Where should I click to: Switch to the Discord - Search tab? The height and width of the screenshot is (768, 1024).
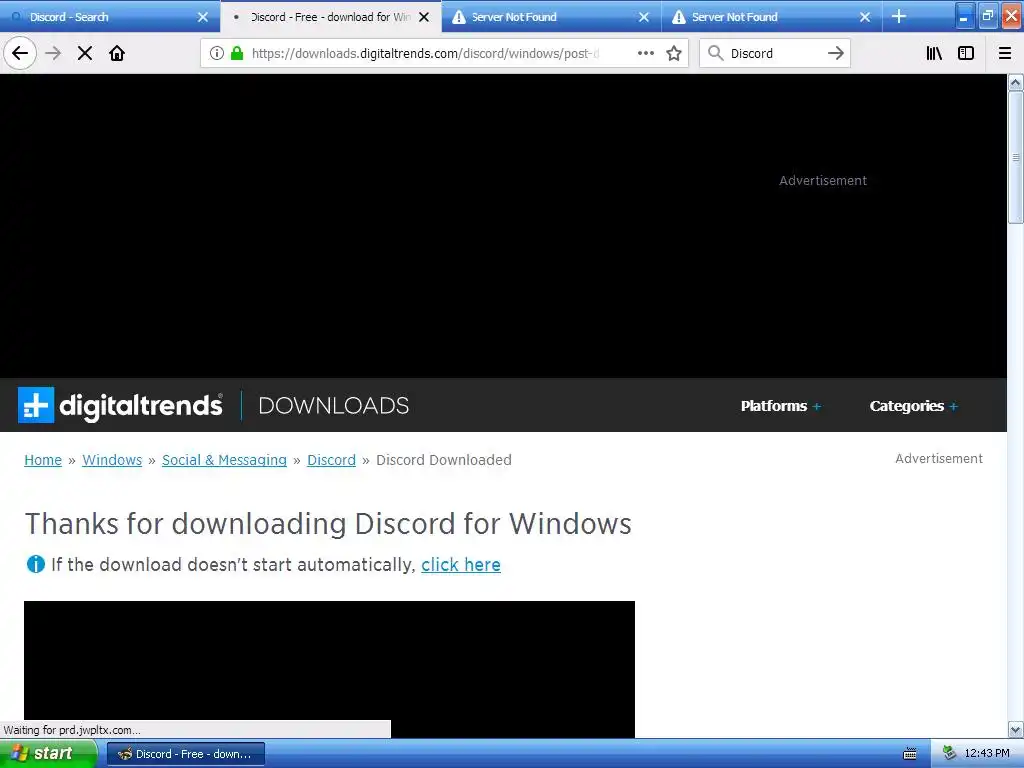[110, 17]
